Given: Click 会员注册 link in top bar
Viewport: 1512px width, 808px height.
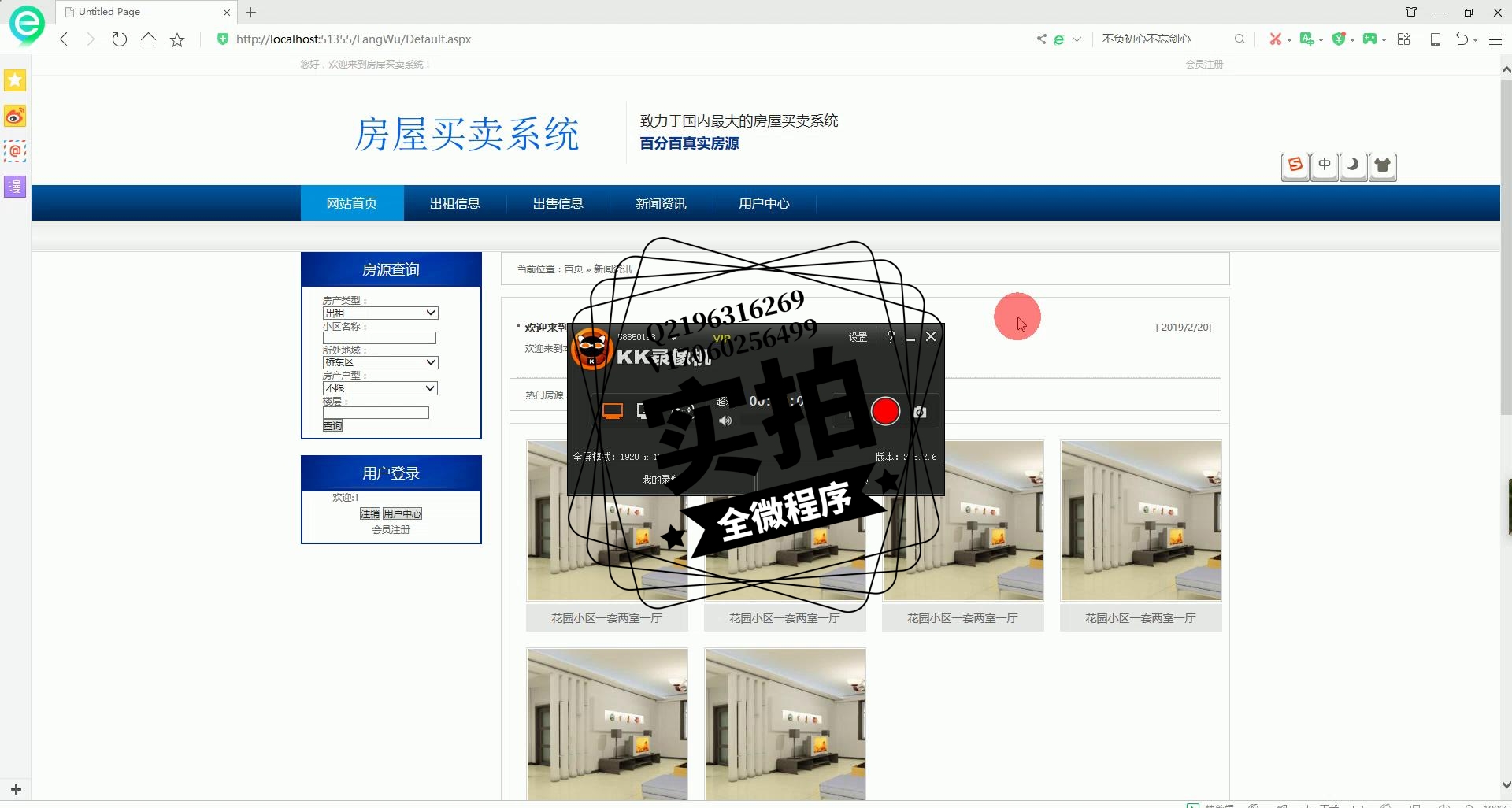Looking at the screenshot, I should [x=1204, y=65].
